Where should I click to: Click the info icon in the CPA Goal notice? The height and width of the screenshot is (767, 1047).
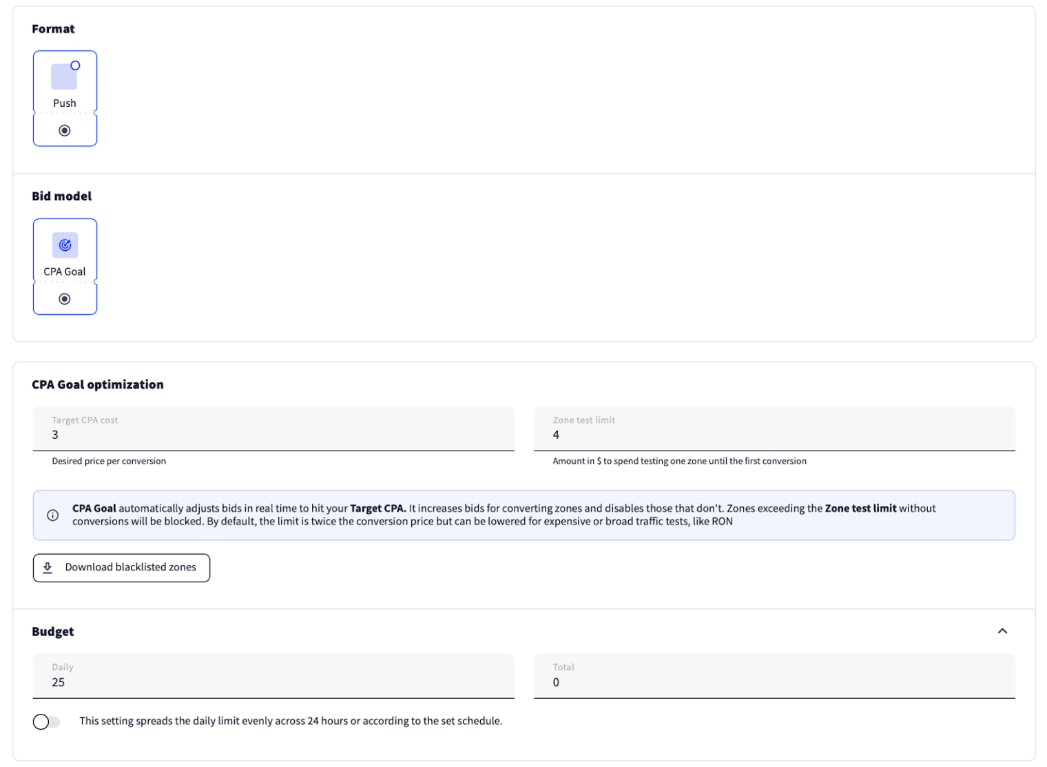pyautogui.click(x=52, y=515)
